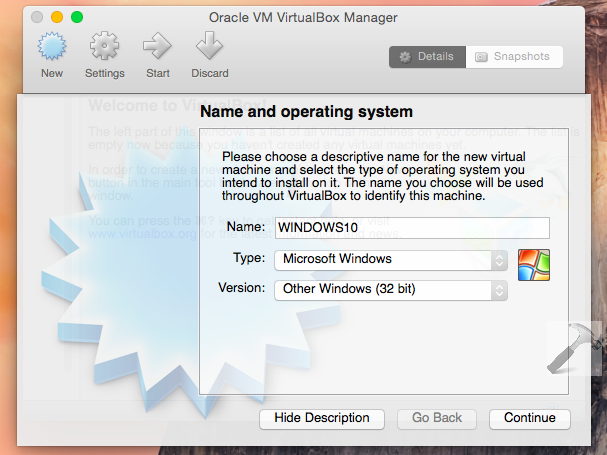Screen dimensions: 607x455
Task: Click the yellow minimize window button
Action: pyautogui.click(x=57, y=17)
